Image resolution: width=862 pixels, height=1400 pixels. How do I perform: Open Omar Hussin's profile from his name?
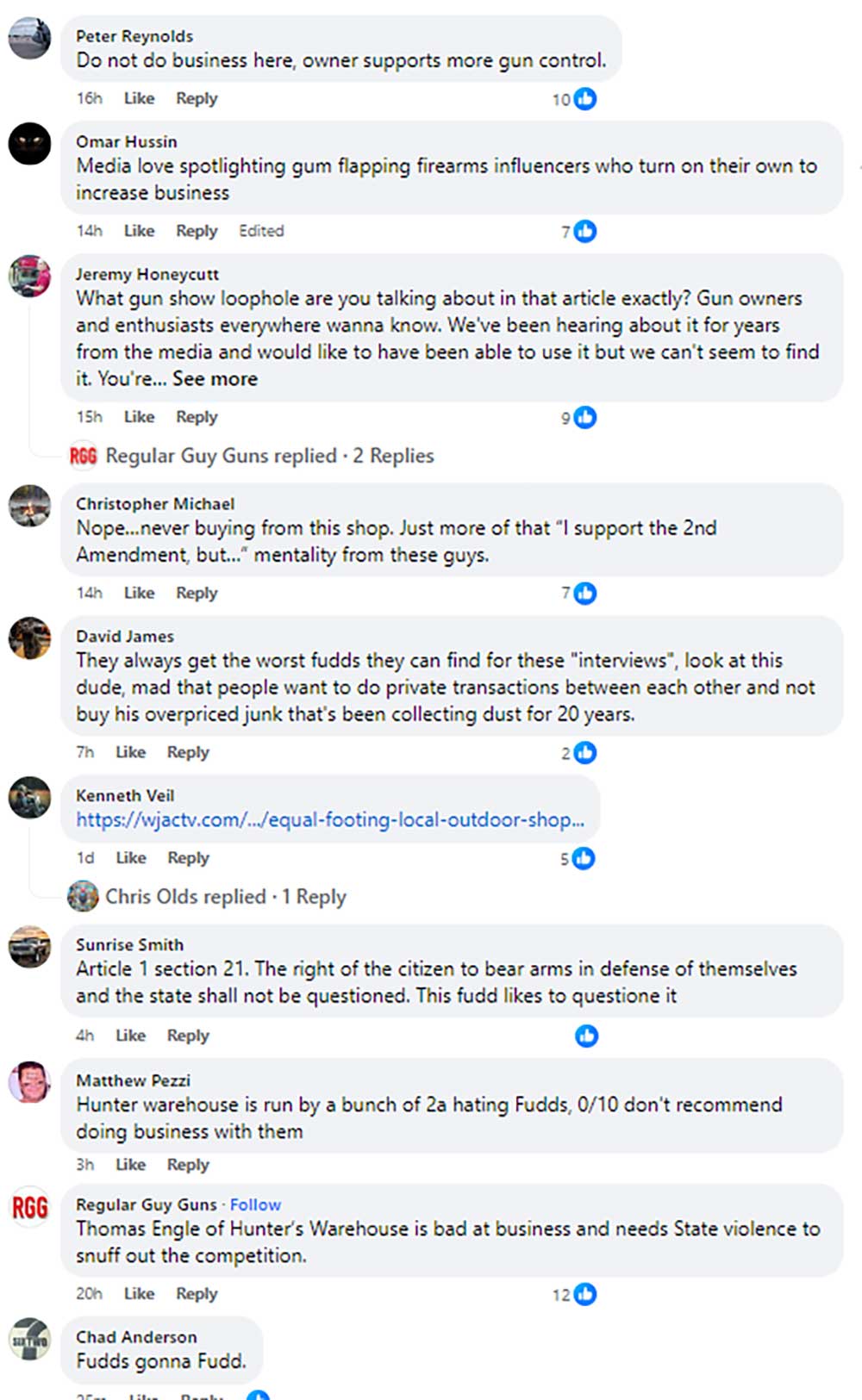click(126, 141)
